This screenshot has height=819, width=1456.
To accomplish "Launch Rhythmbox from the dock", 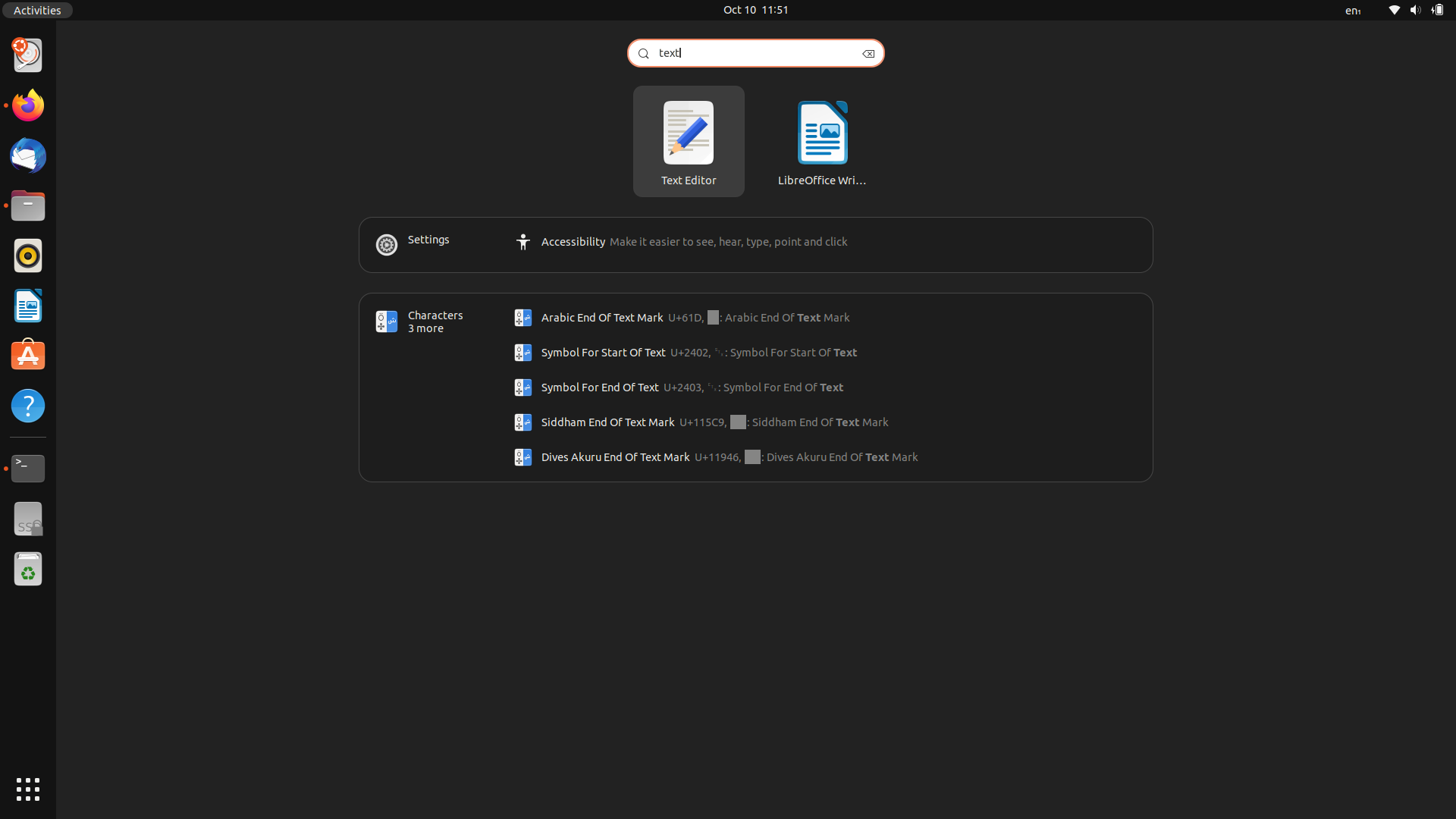I will coord(28,256).
